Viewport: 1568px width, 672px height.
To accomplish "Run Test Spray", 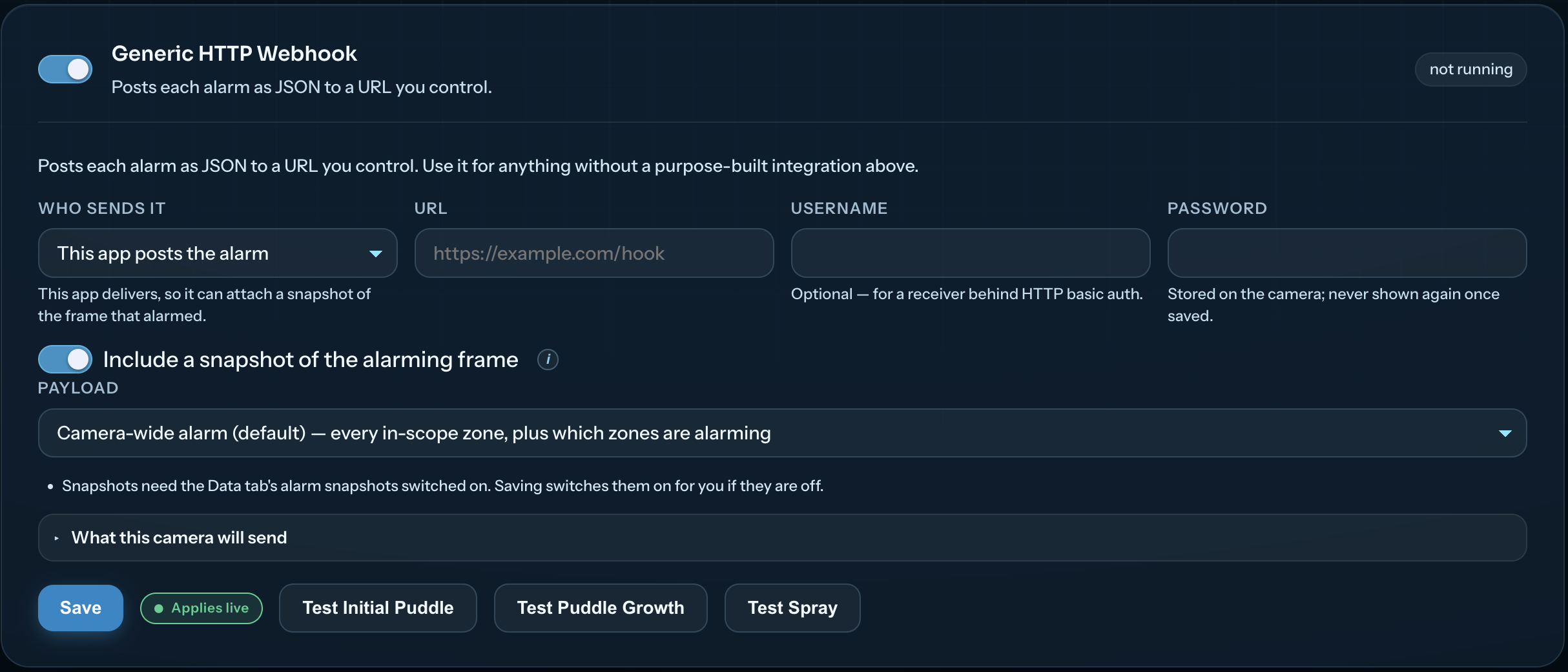I will pyautogui.click(x=792, y=608).
